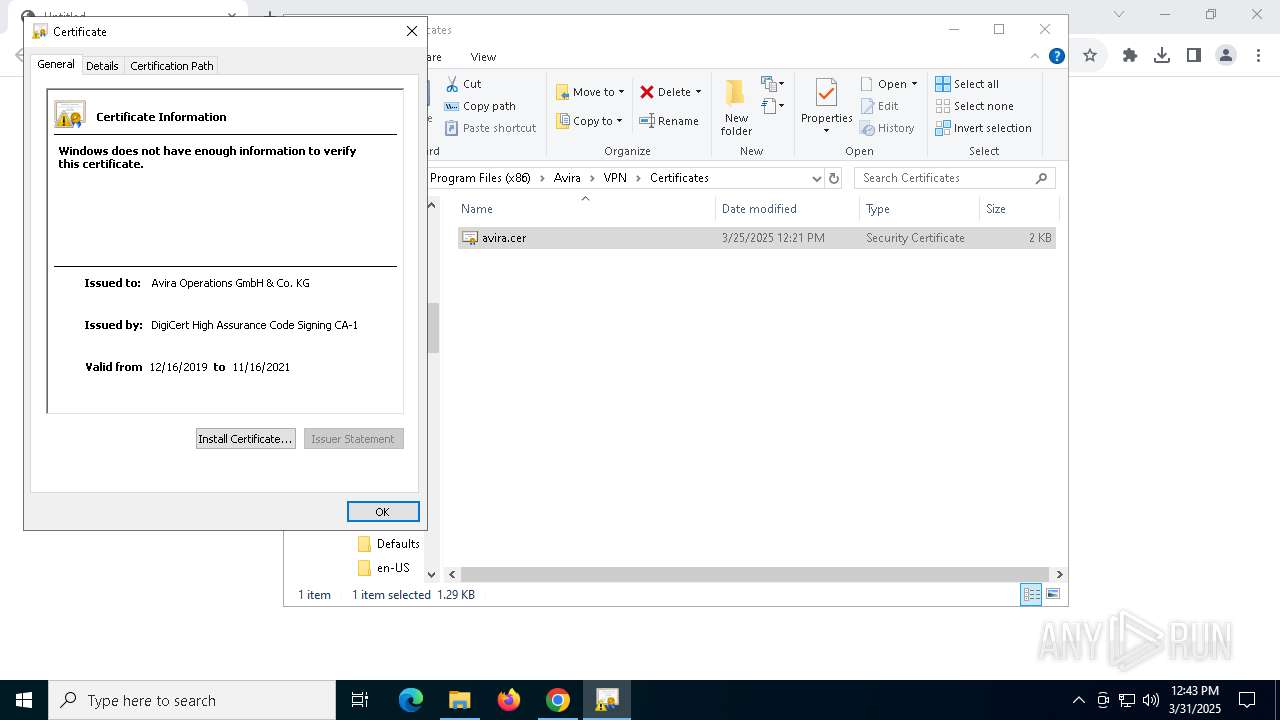Click Invert selection
Image resolution: width=1280 pixels, height=720 pixels.
(x=983, y=128)
